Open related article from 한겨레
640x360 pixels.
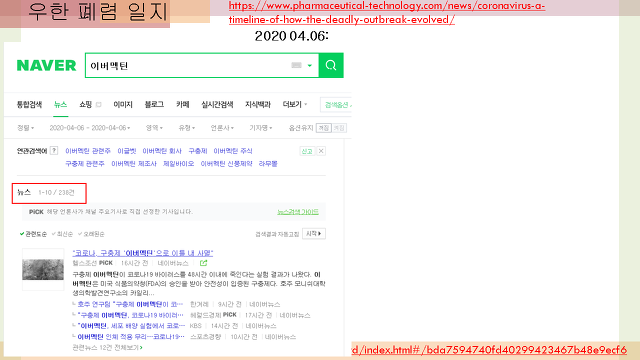(x=130, y=304)
